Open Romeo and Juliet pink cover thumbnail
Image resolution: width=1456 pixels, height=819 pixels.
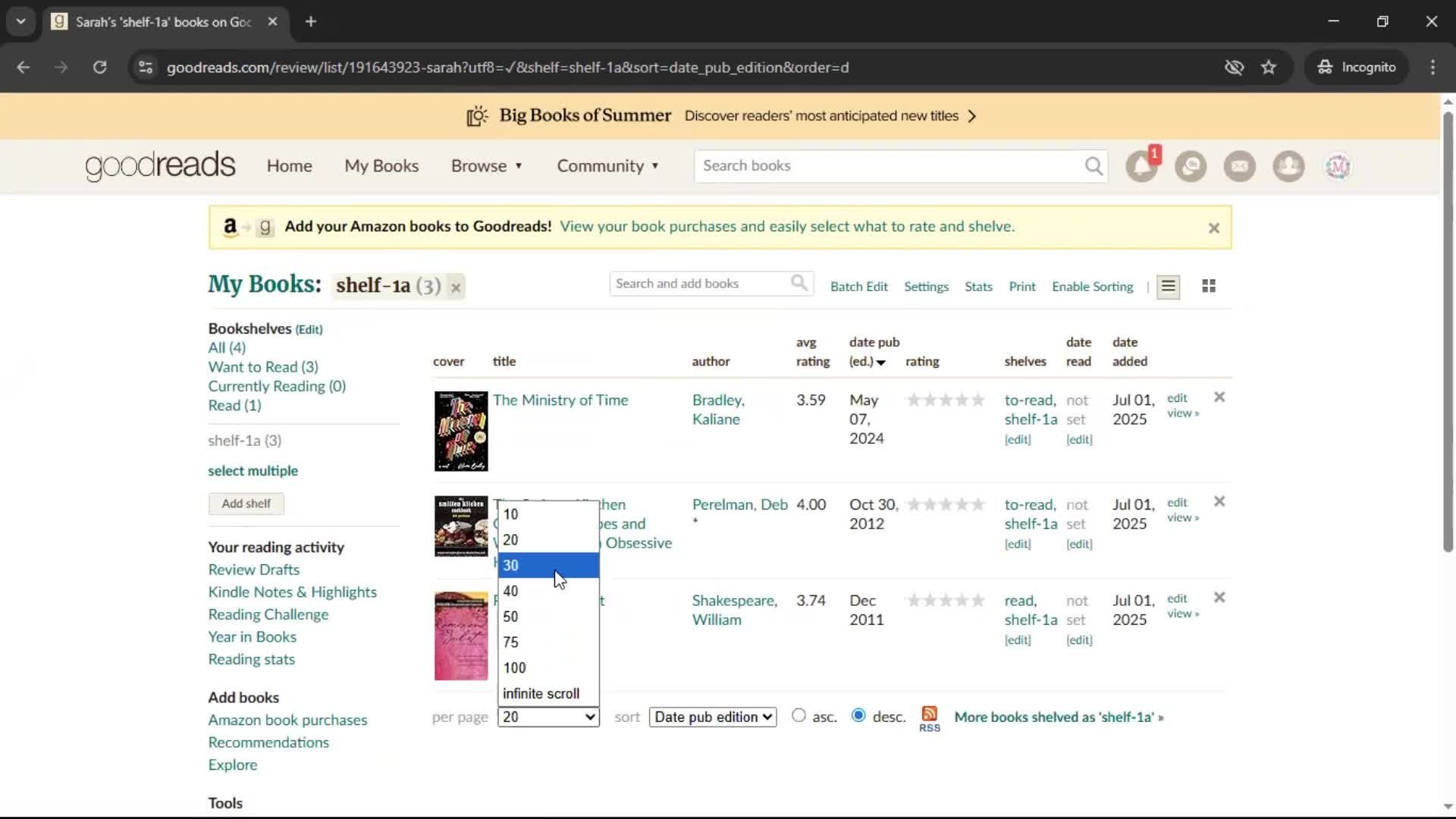pyautogui.click(x=461, y=636)
